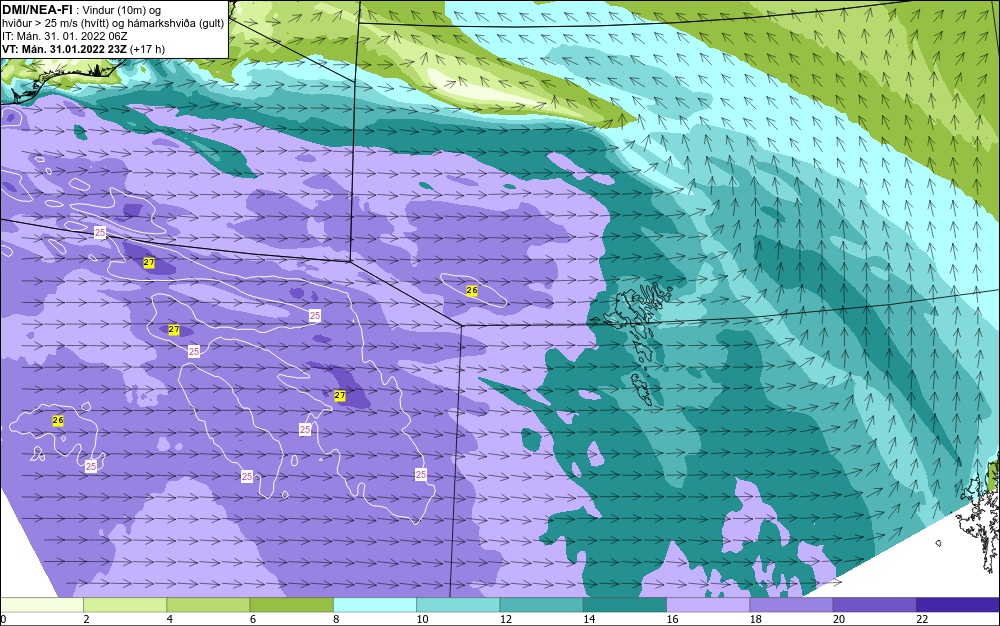Click the medium purple 18–20 m/s legend swatch
This screenshot has height=626, width=1000.
coord(791,605)
